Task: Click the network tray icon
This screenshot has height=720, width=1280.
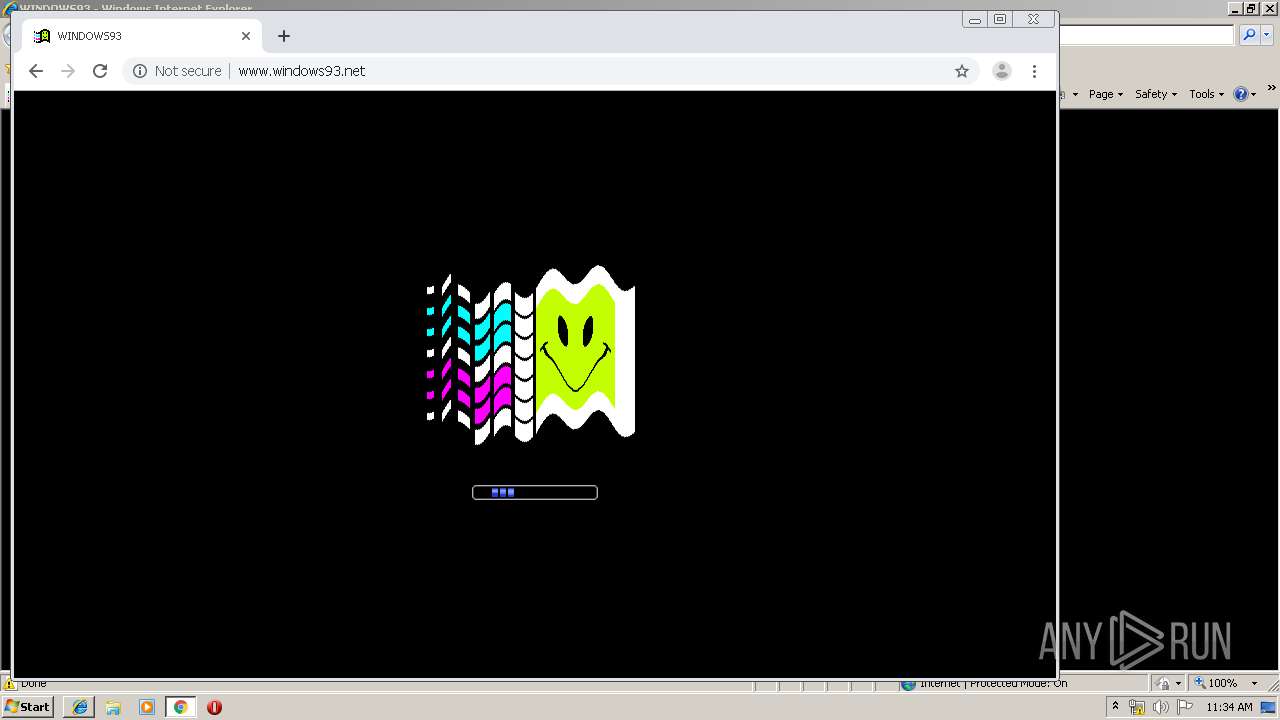Action: coord(1137,708)
